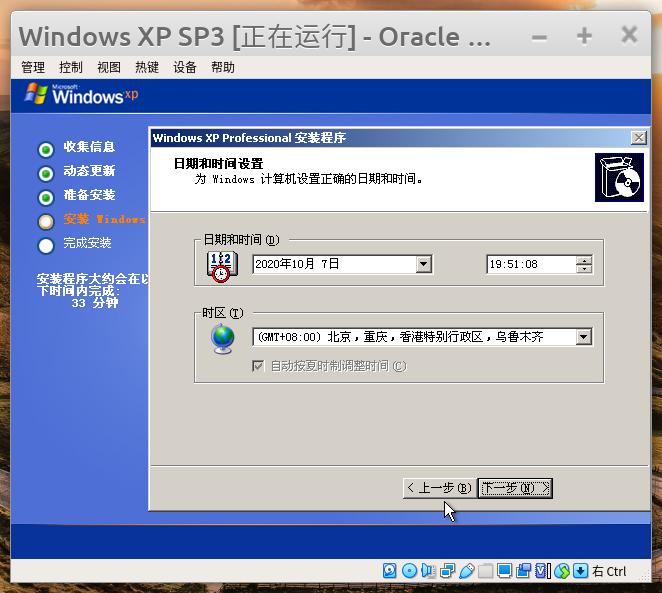Minimize the VirtualBox window

(x=539, y=37)
